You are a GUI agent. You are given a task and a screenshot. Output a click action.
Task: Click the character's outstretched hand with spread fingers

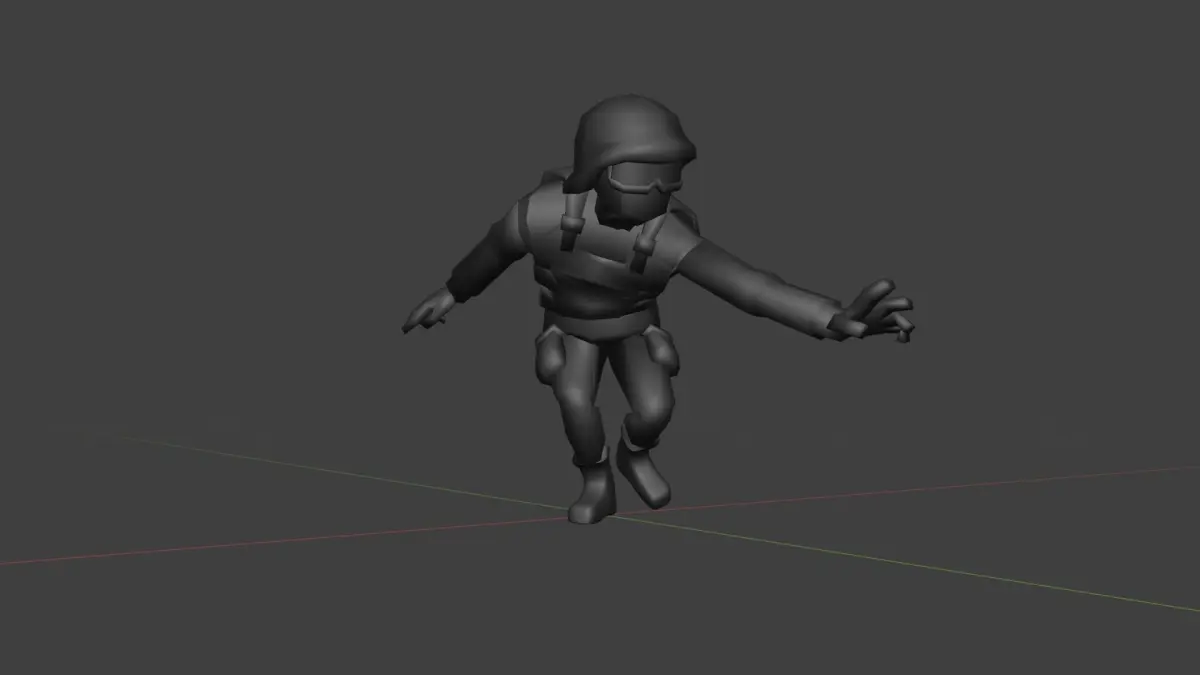coord(871,312)
